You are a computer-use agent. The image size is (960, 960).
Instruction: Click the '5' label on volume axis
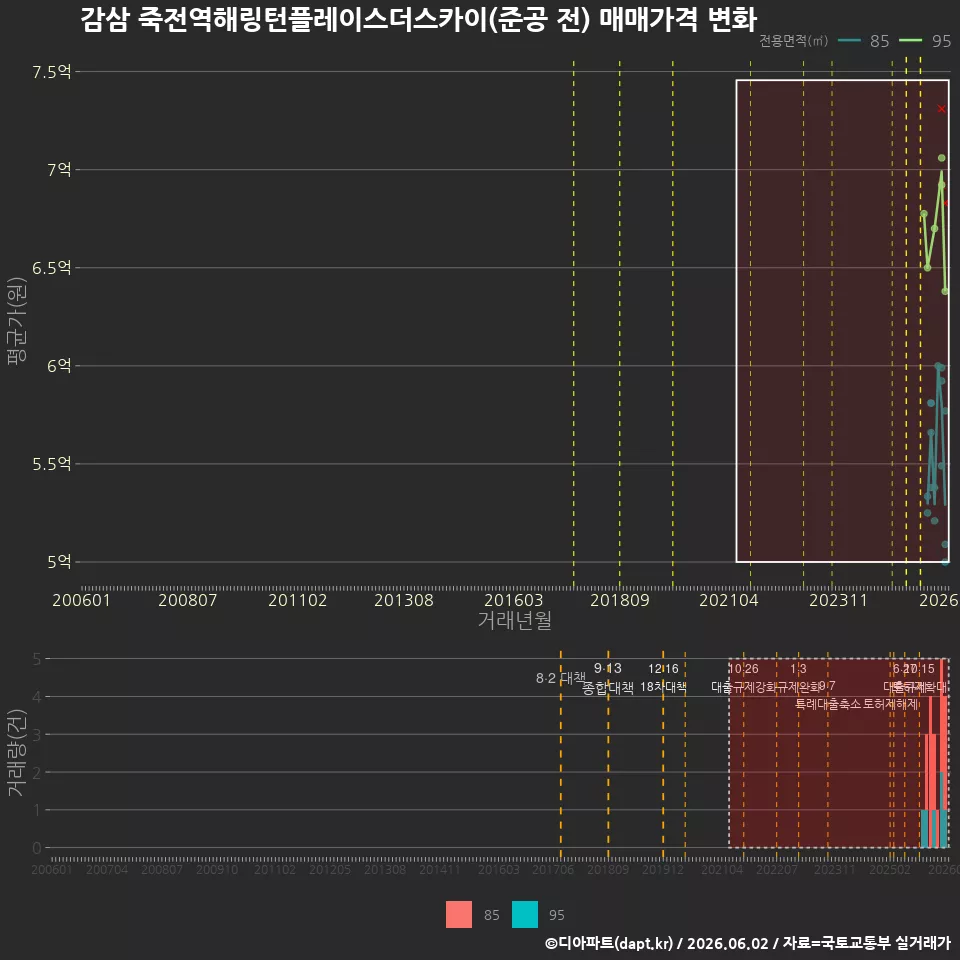[x=37, y=659]
